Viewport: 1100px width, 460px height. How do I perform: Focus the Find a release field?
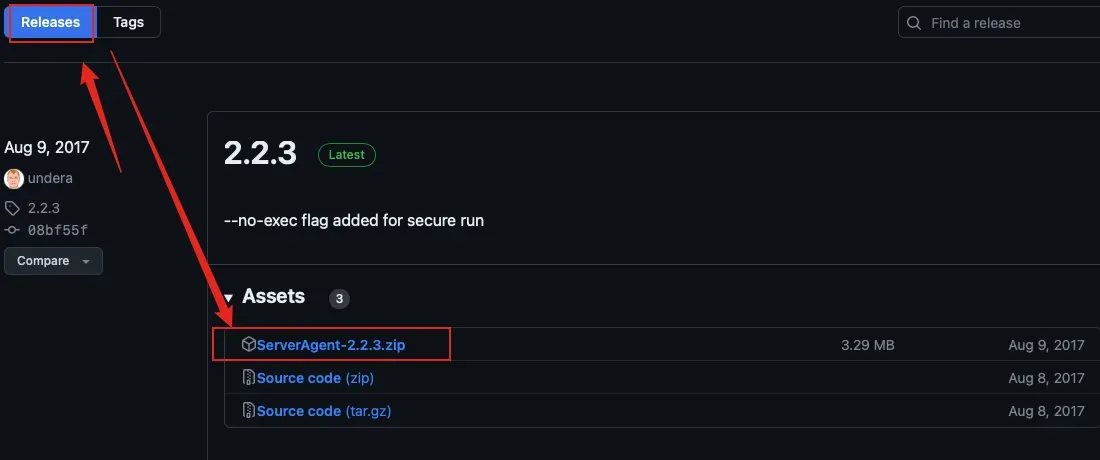[x=1010, y=23]
